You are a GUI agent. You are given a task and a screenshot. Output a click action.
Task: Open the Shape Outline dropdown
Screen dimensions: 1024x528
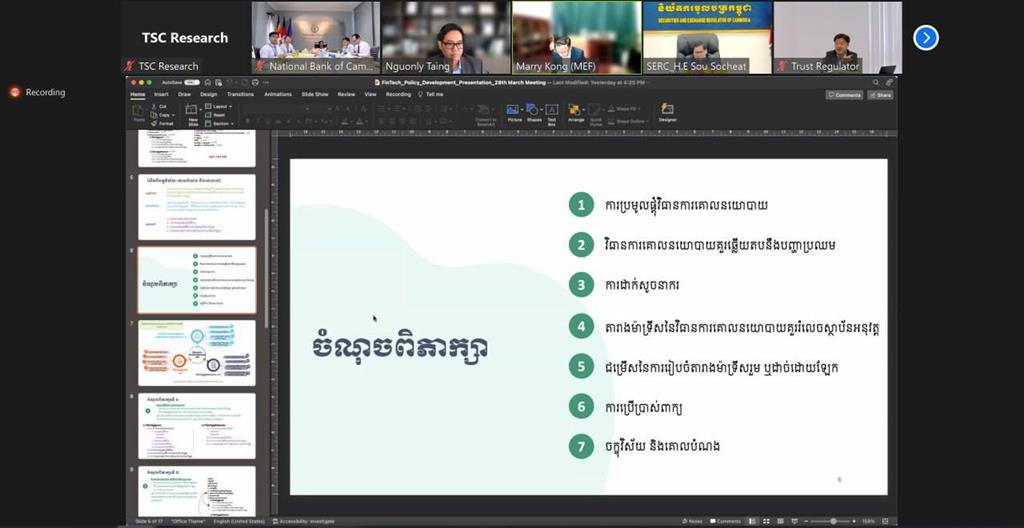click(x=629, y=121)
